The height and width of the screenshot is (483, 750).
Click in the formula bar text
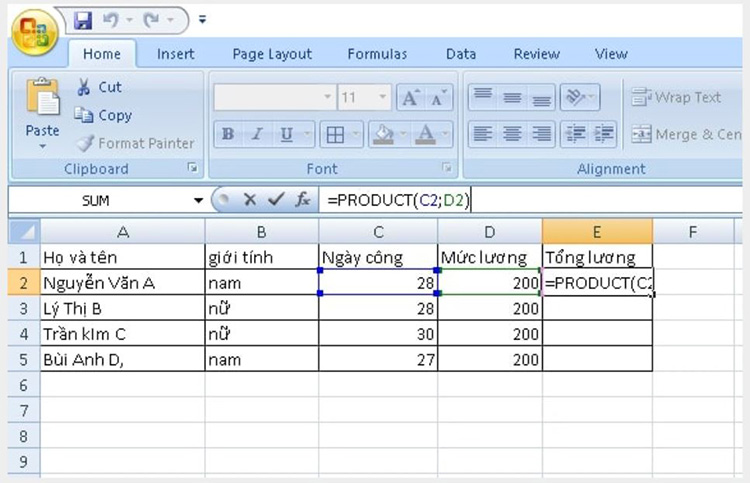click(398, 200)
